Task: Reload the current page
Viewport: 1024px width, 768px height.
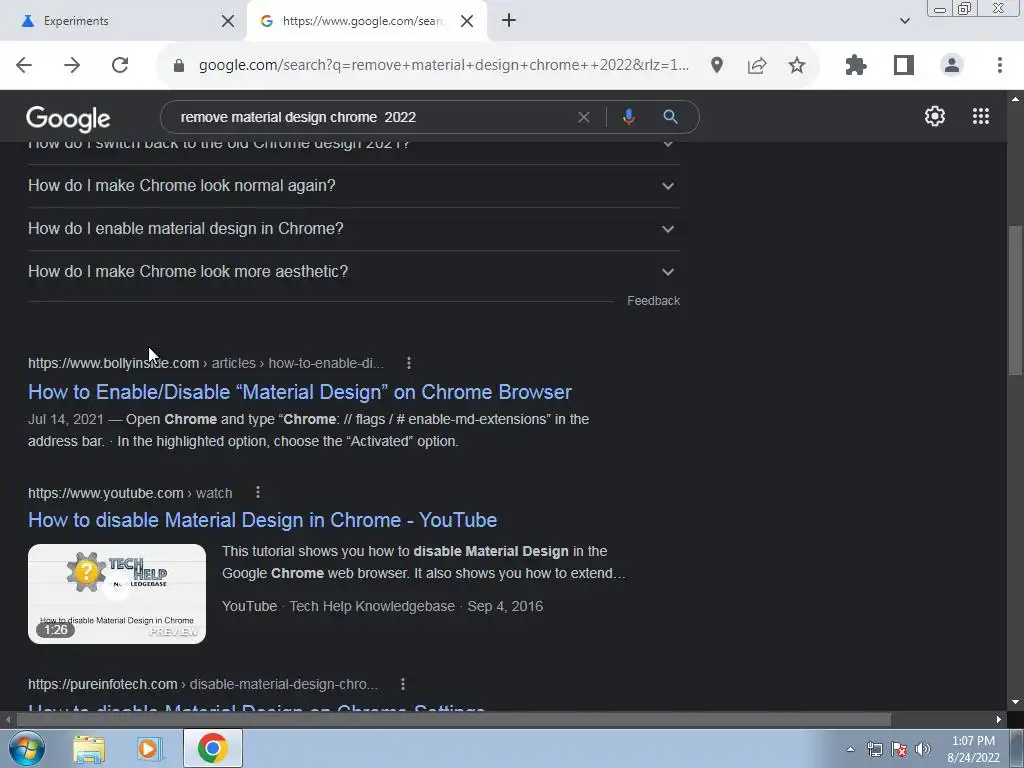Action: (x=120, y=65)
